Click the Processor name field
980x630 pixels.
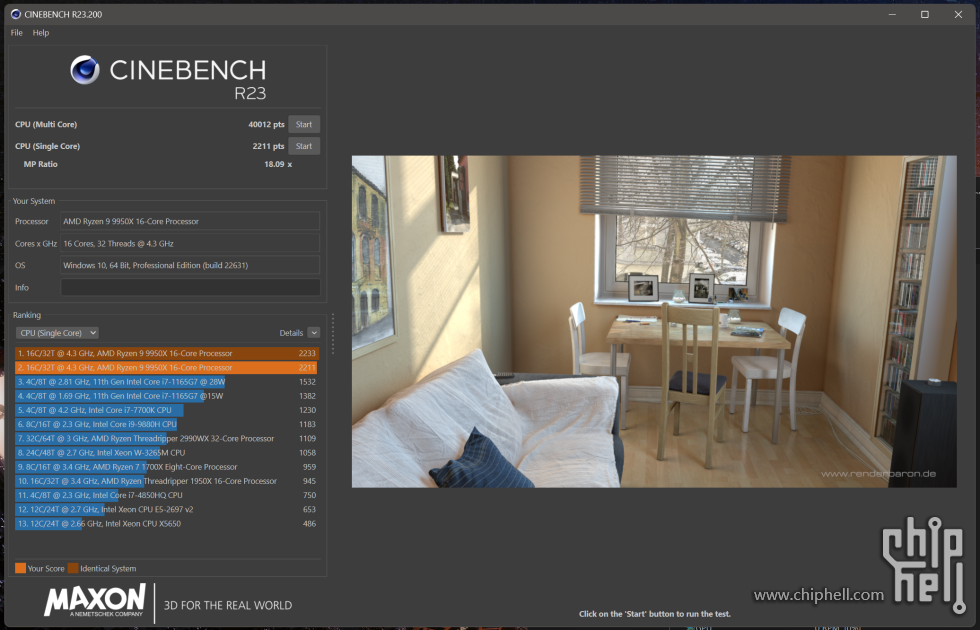coord(190,221)
